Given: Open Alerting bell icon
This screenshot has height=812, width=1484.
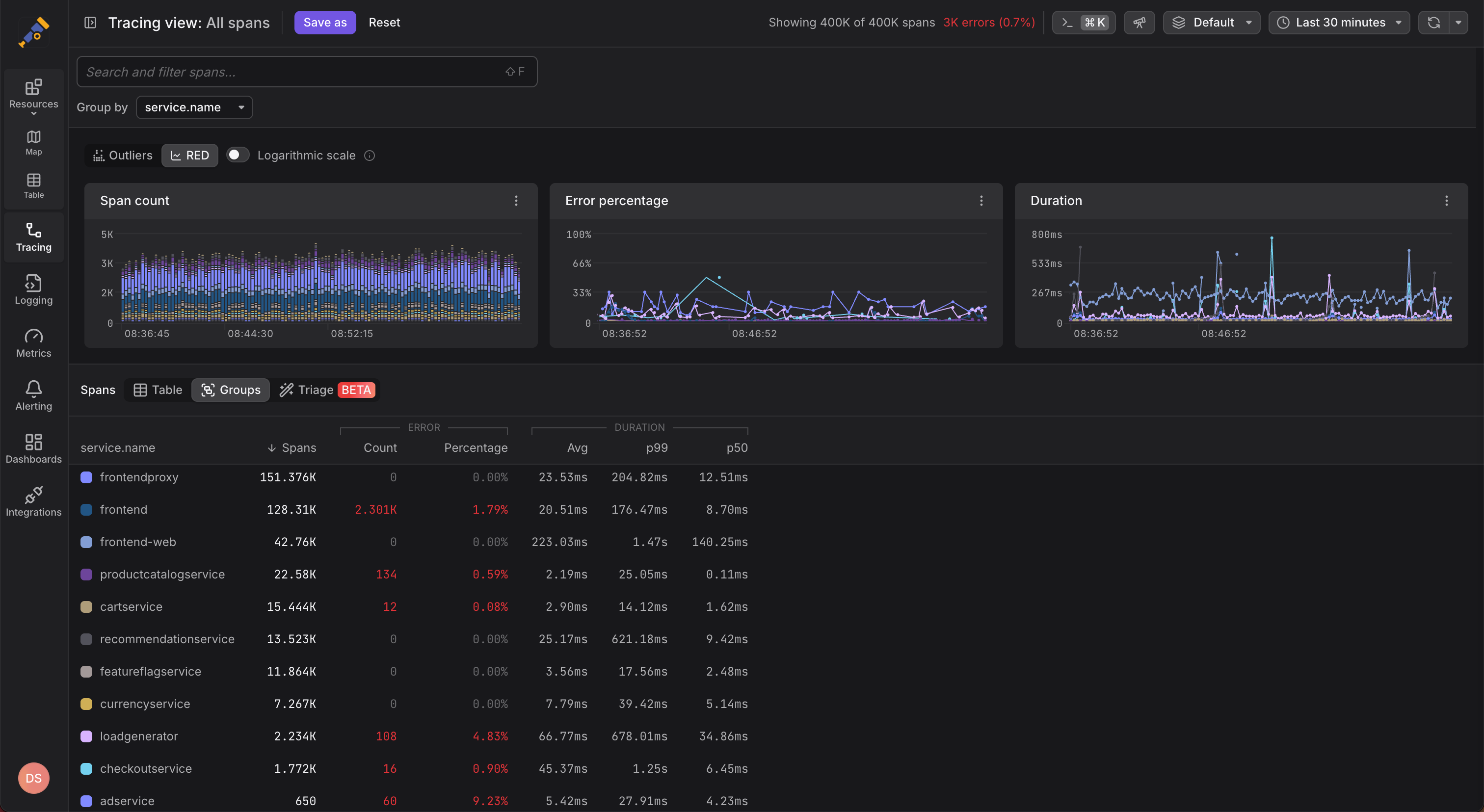Looking at the screenshot, I should [x=33, y=389].
